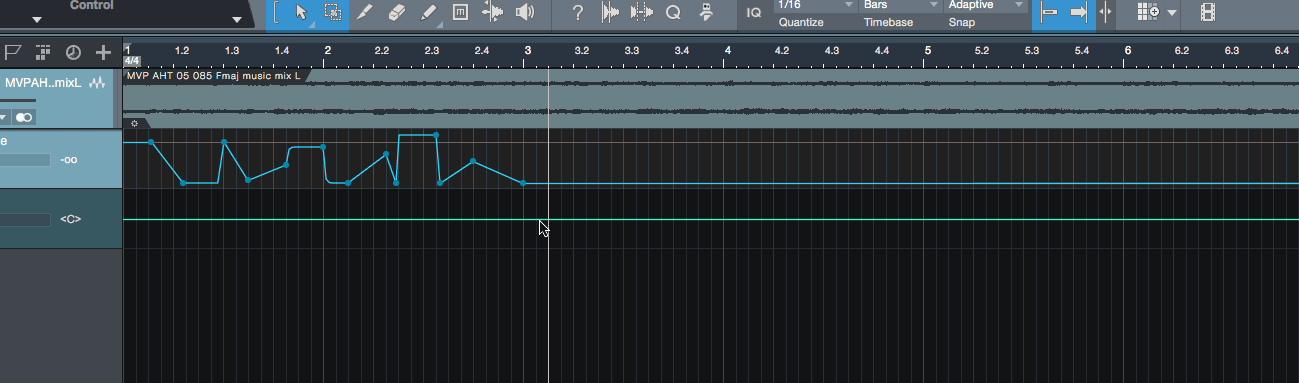Click the volume automation parameter field
Viewport: 1299px width, 383px height.
tap(25, 159)
